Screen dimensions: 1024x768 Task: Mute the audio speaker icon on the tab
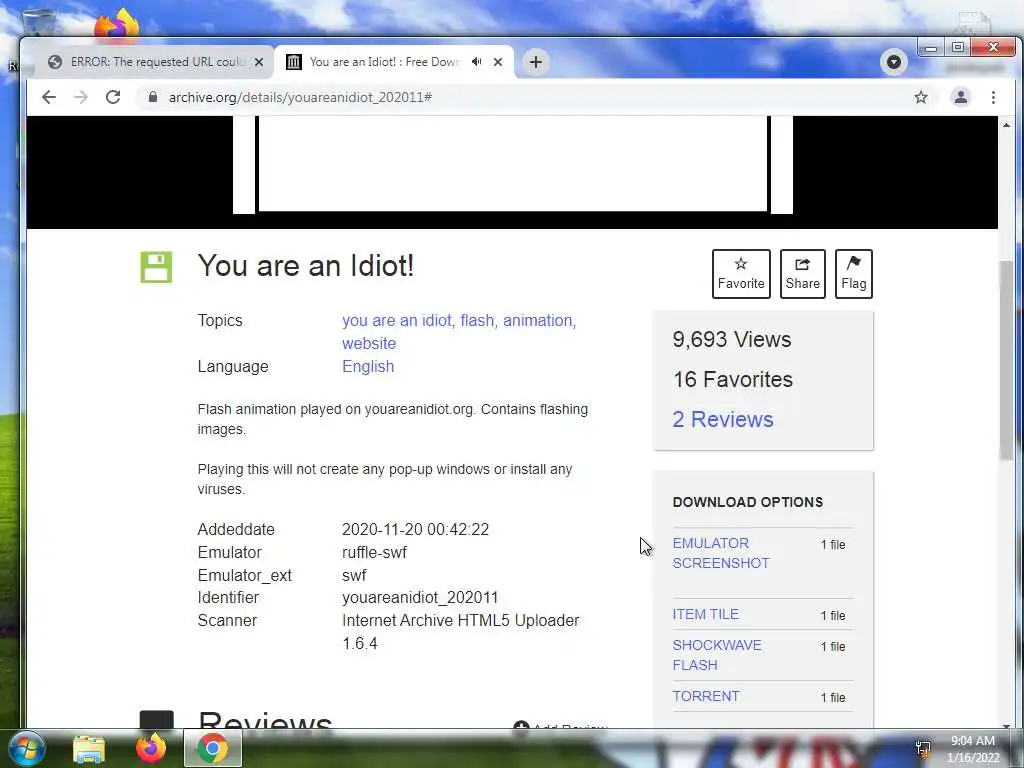click(x=477, y=62)
